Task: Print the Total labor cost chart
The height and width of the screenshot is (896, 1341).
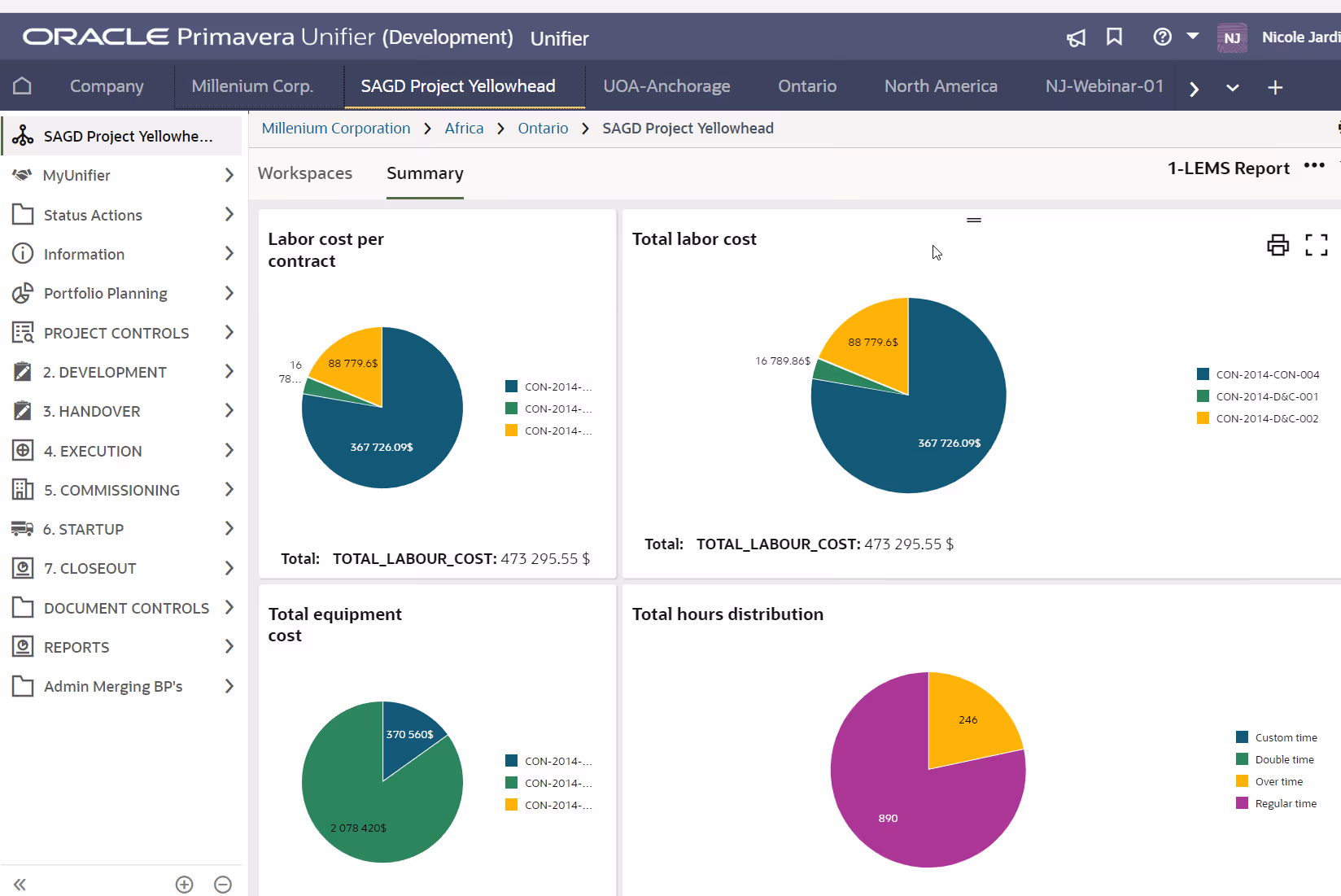Action: 1278,244
